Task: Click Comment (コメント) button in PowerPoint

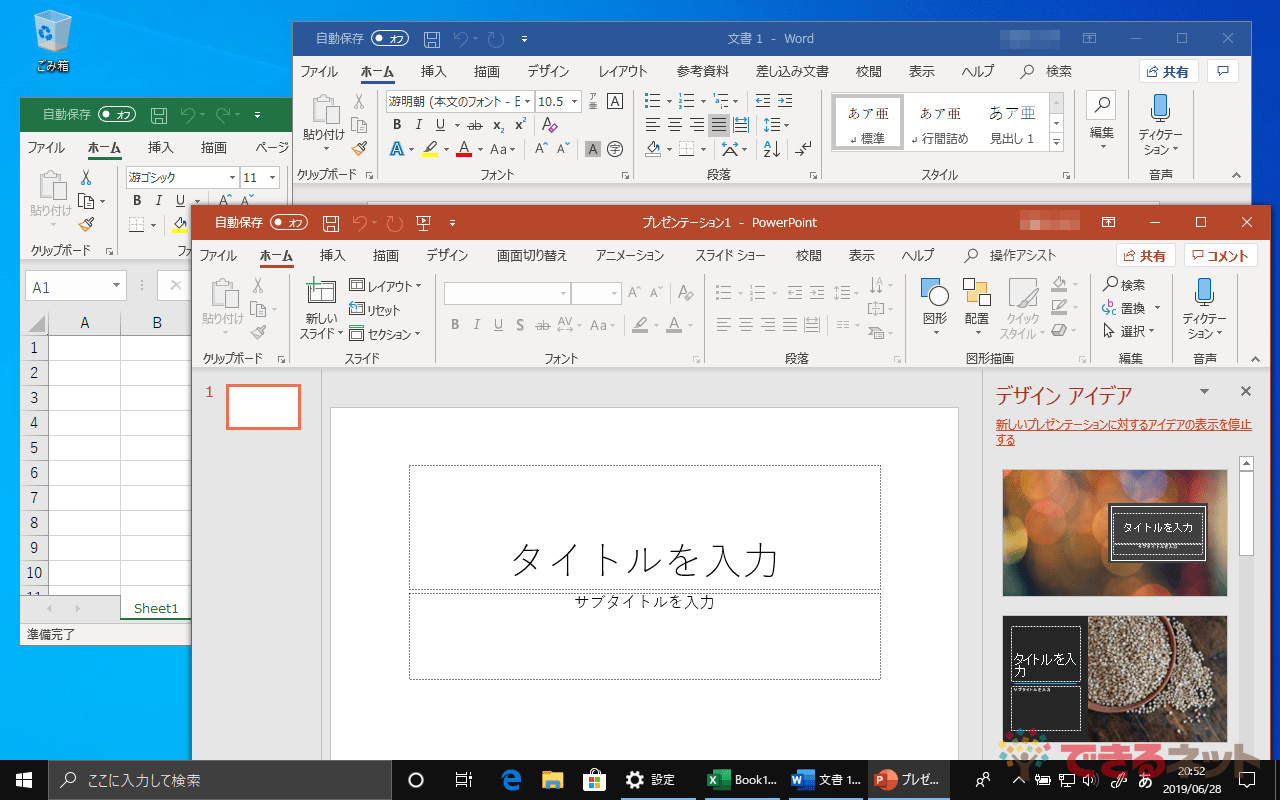Action: click(x=1221, y=256)
